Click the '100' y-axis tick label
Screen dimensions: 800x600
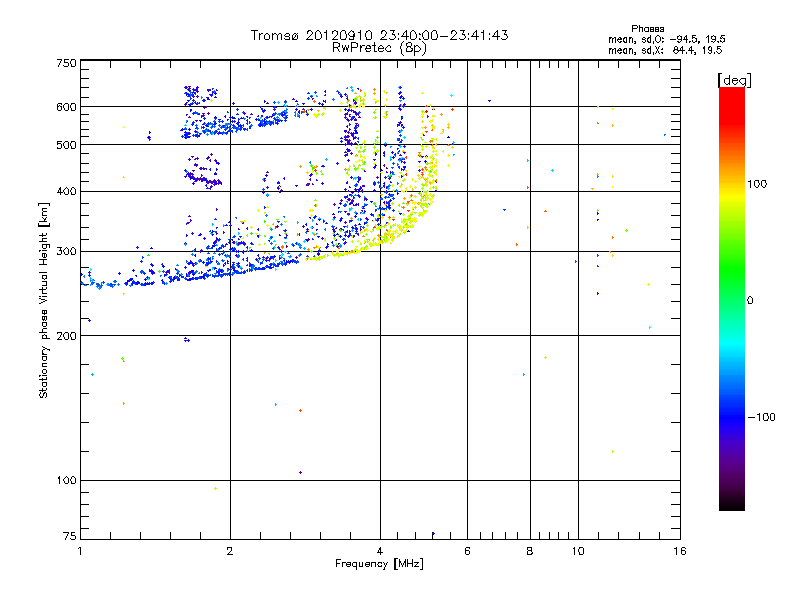(x=67, y=481)
